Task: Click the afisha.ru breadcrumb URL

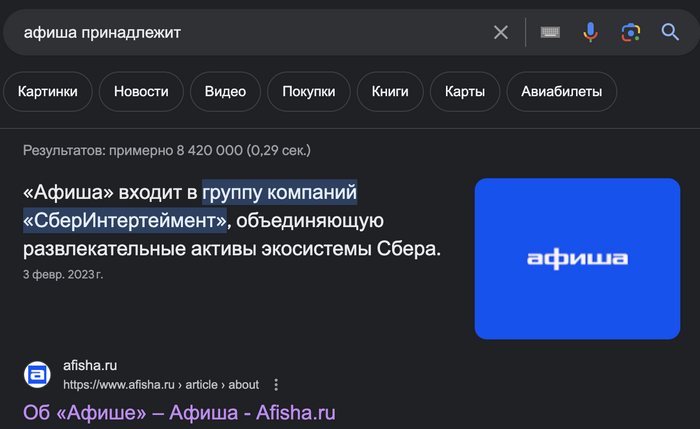Action: tap(160, 384)
